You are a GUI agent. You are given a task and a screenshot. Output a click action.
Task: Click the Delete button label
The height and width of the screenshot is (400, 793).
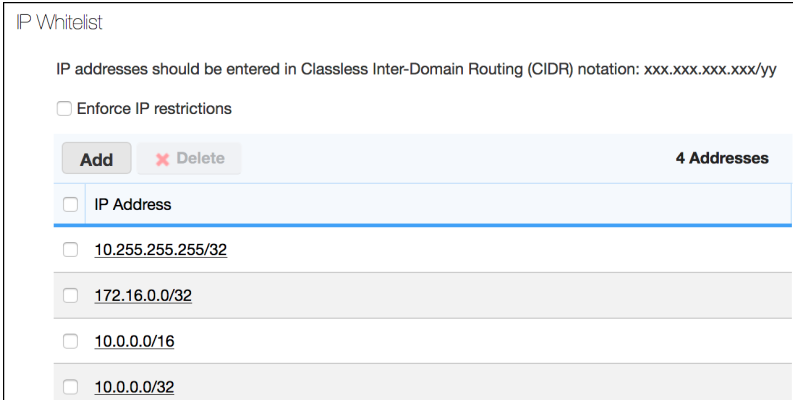click(x=201, y=158)
